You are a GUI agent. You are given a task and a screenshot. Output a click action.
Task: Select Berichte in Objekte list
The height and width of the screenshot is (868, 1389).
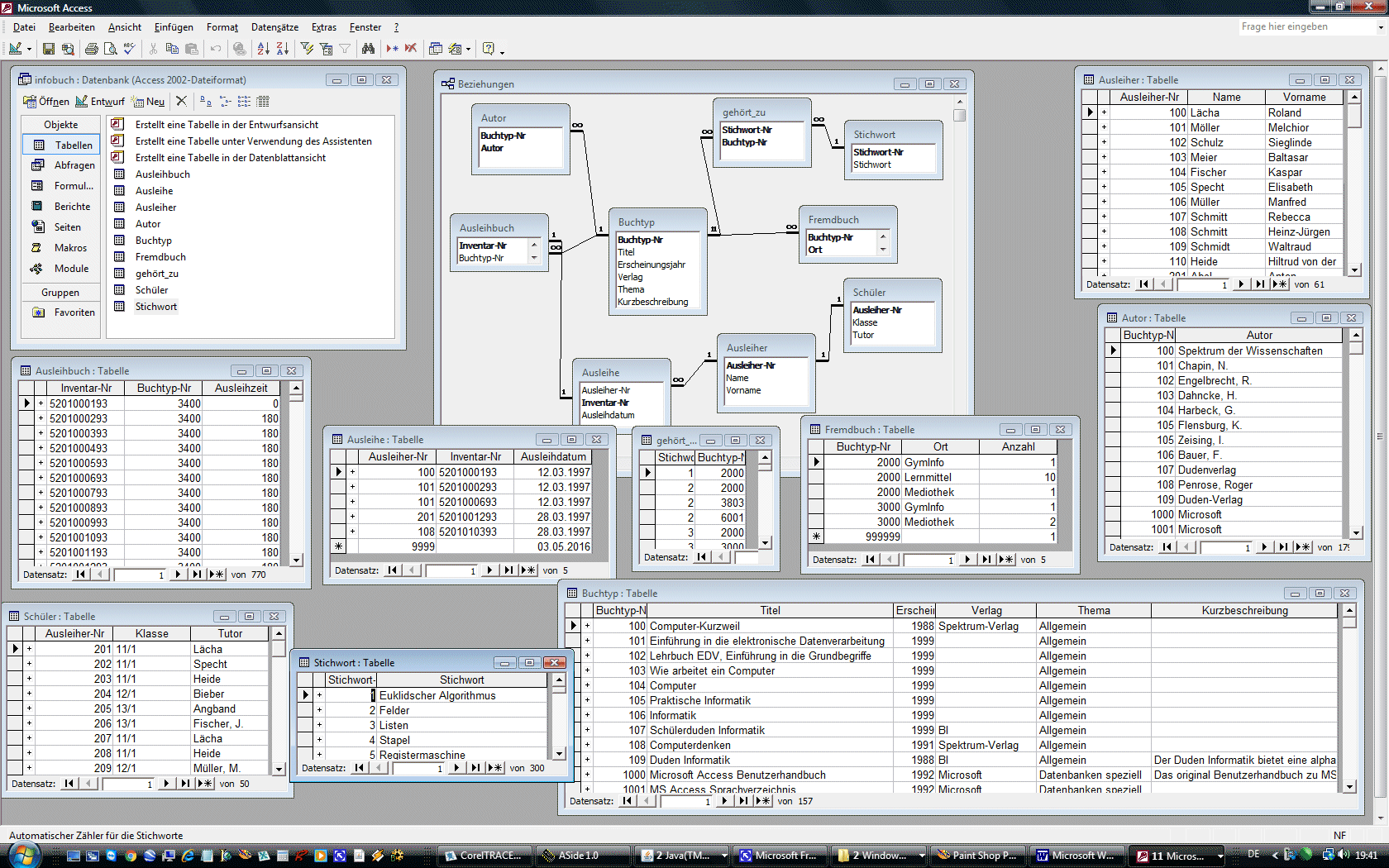[x=62, y=207]
